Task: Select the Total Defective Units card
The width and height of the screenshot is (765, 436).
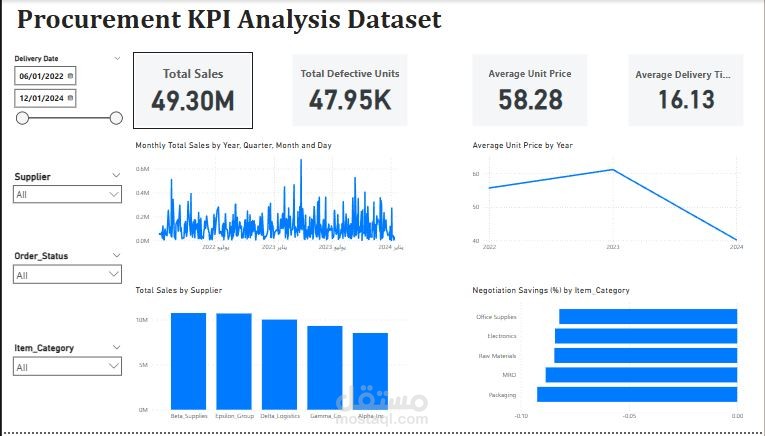Action: point(350,90)
